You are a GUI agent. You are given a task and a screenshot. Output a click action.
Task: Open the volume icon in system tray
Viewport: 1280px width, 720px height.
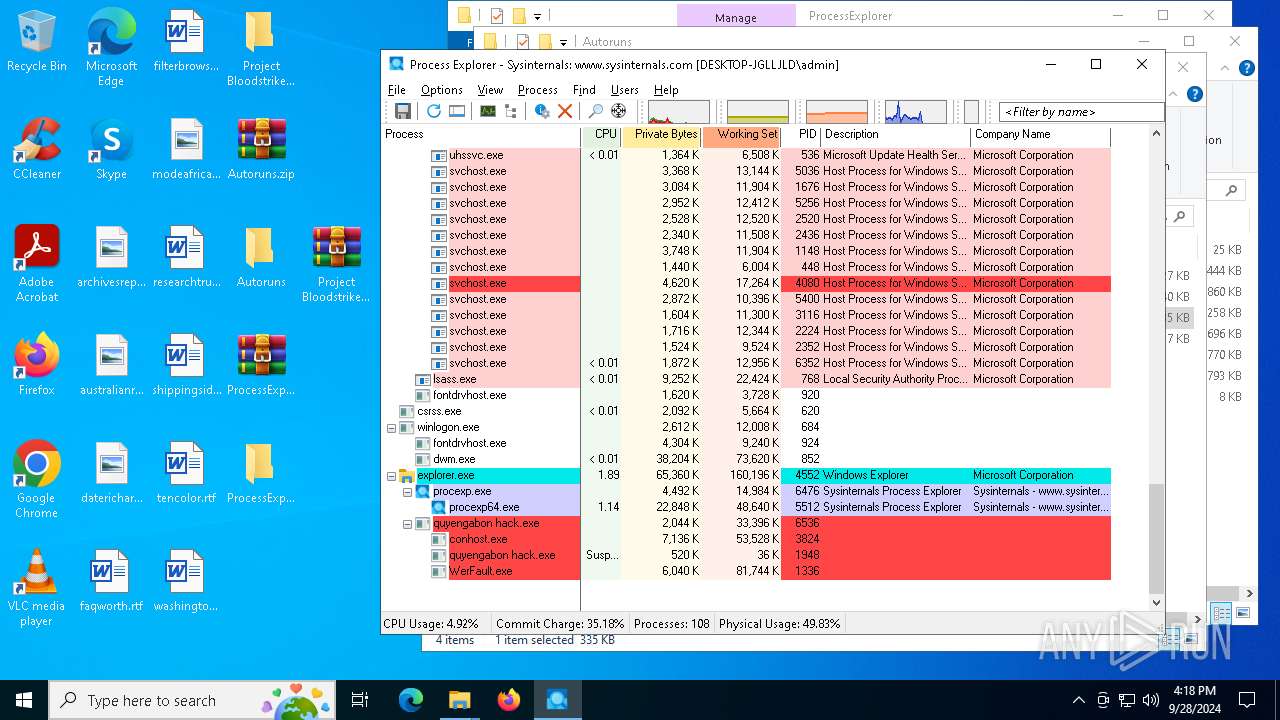coord(1151,700)
